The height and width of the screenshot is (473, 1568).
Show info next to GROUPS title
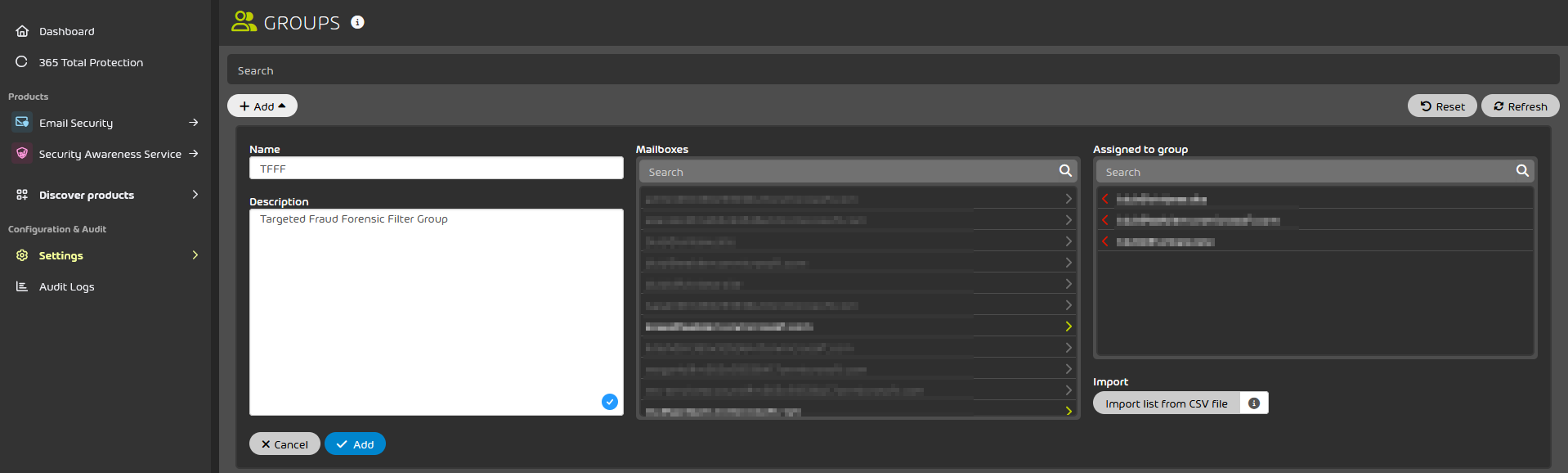[357, 22]
